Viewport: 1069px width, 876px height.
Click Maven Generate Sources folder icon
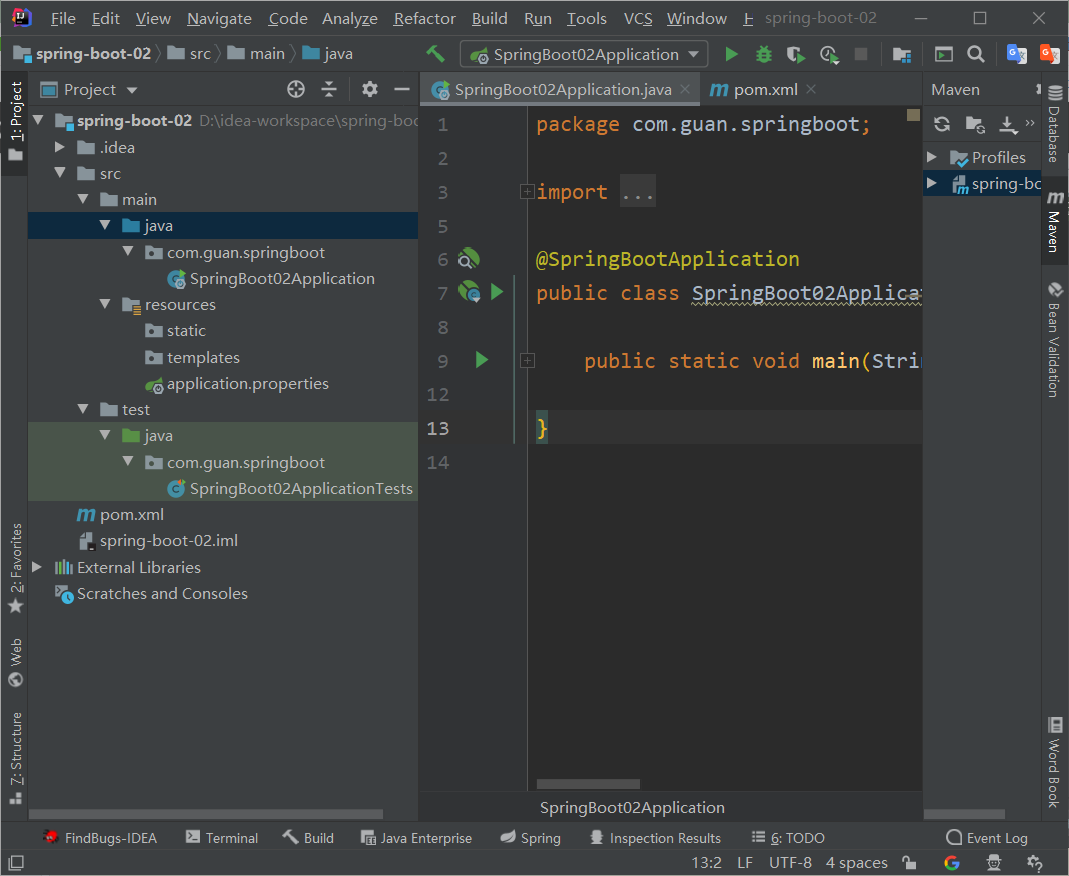tap(975, 124)
